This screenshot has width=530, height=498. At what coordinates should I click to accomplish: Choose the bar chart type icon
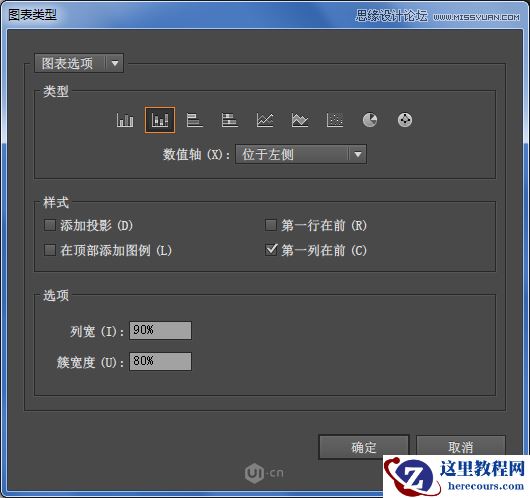point(195,120)
